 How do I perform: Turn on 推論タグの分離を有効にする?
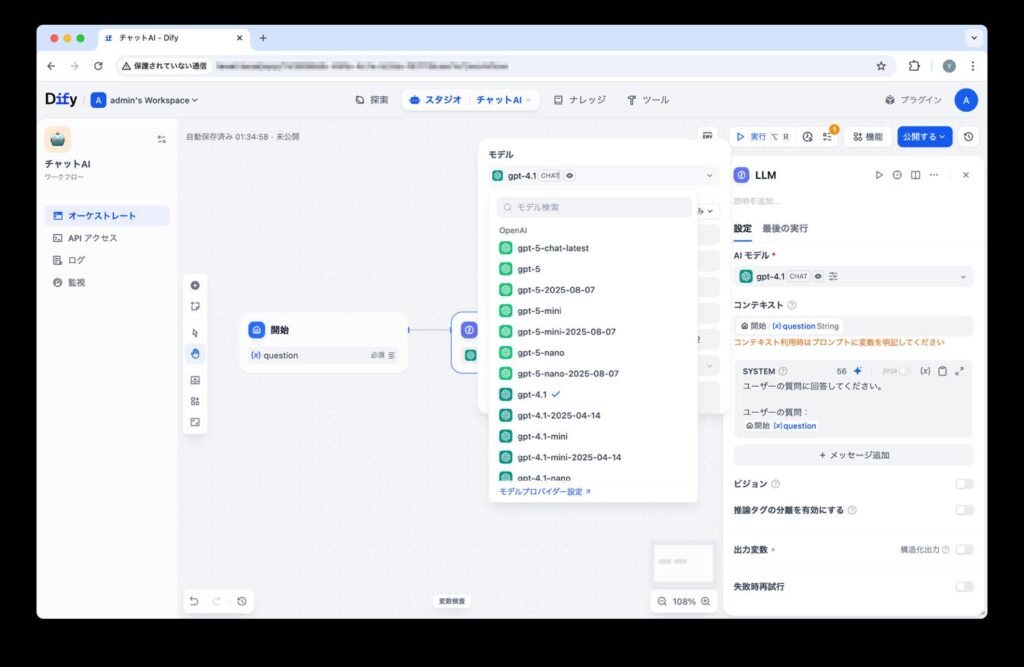coord(963,510)
